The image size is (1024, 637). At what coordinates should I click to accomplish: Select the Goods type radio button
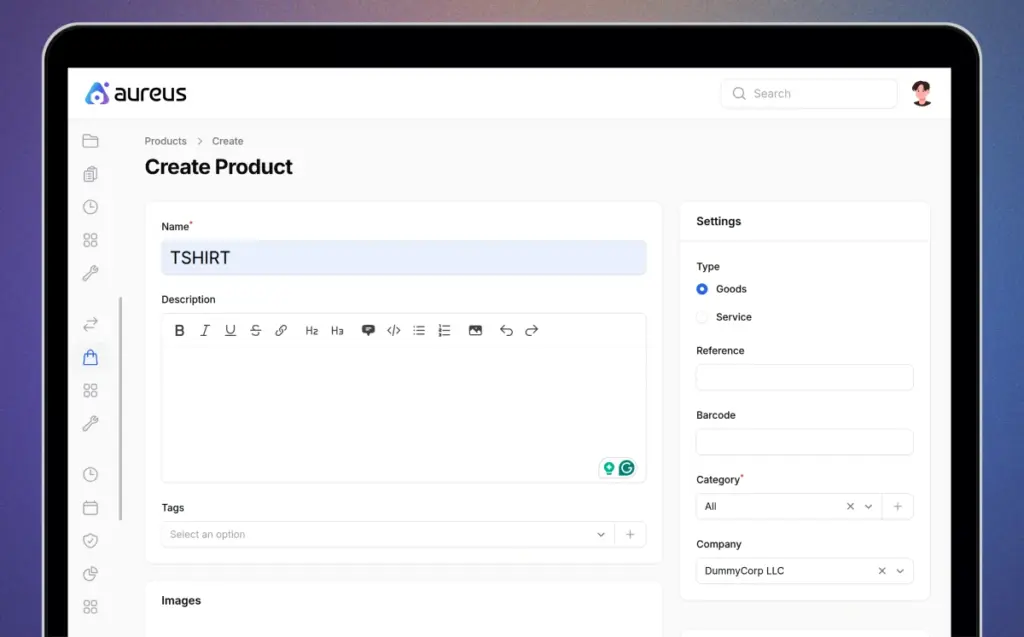point(702,289)
